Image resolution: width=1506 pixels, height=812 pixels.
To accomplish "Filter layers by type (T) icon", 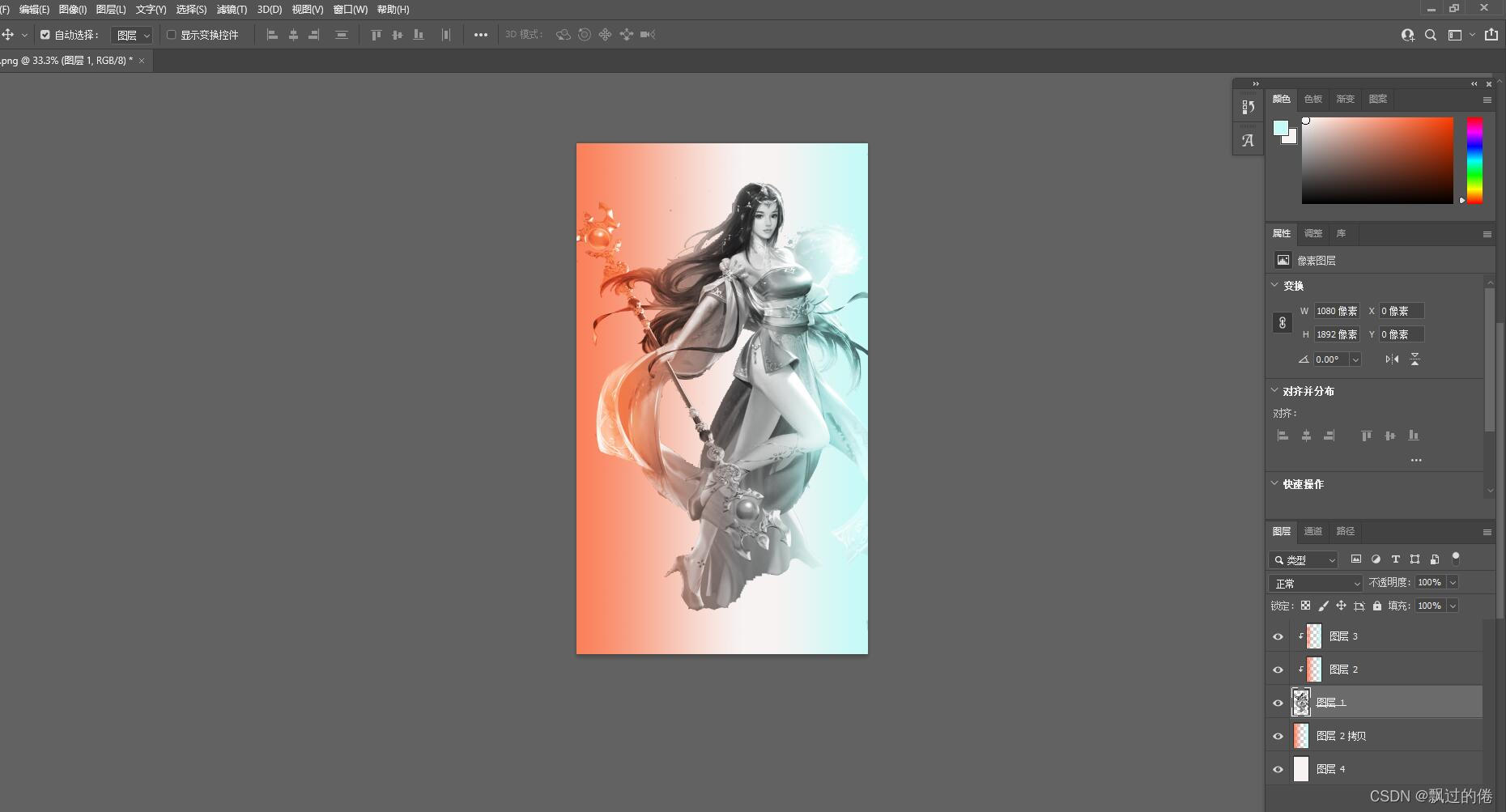I will [1395, 559].
